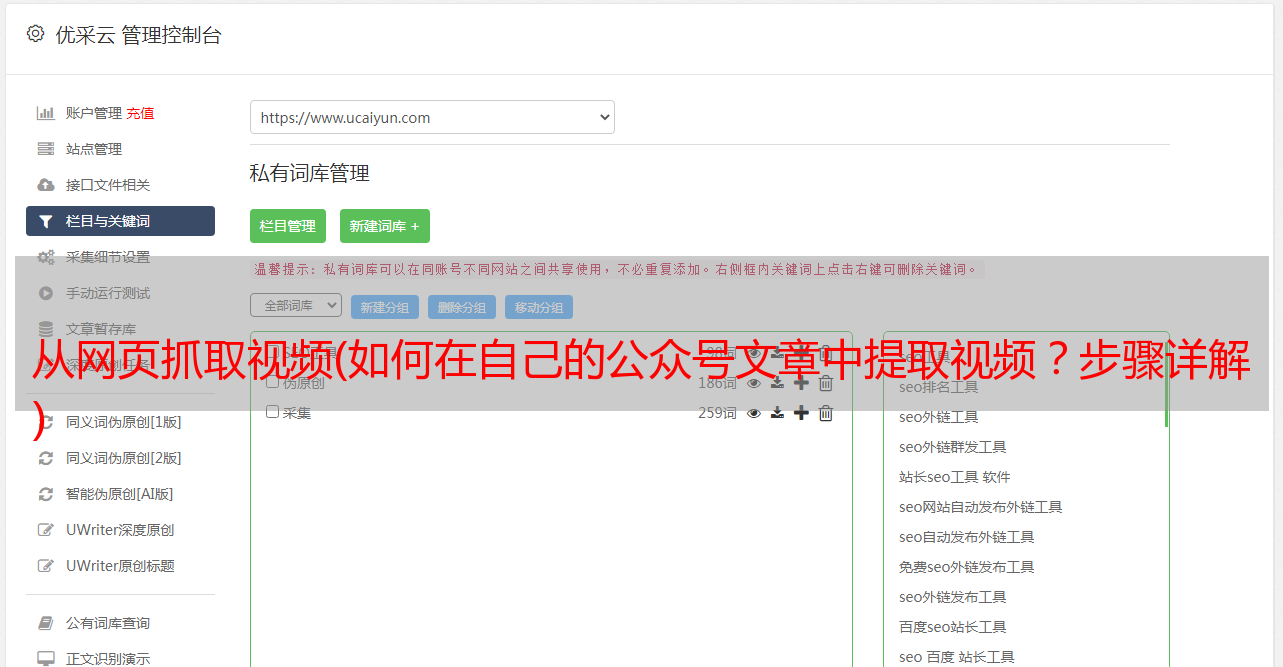Open the 全部词库 dropdown
Viewport: 1283px width, 667px height.
tap(296, 305)
